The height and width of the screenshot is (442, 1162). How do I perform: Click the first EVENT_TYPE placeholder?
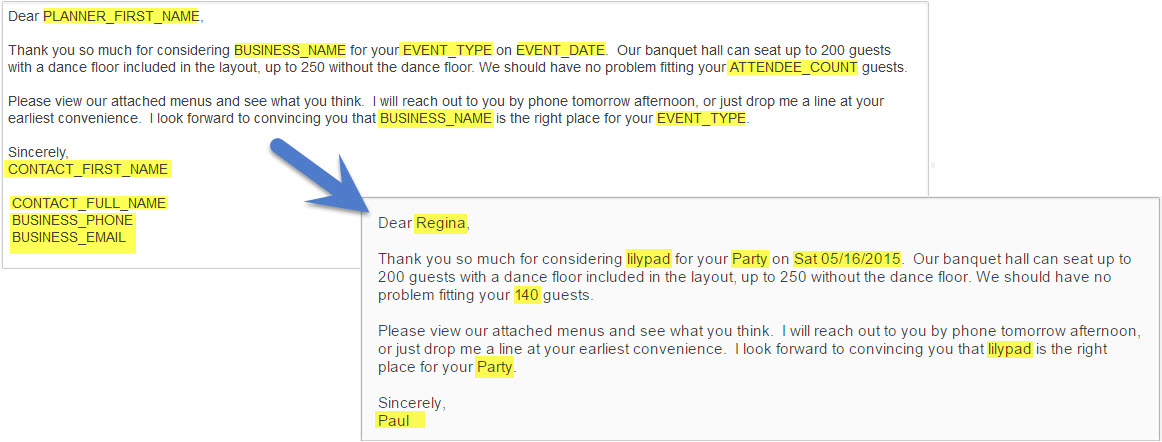[447, 50]
